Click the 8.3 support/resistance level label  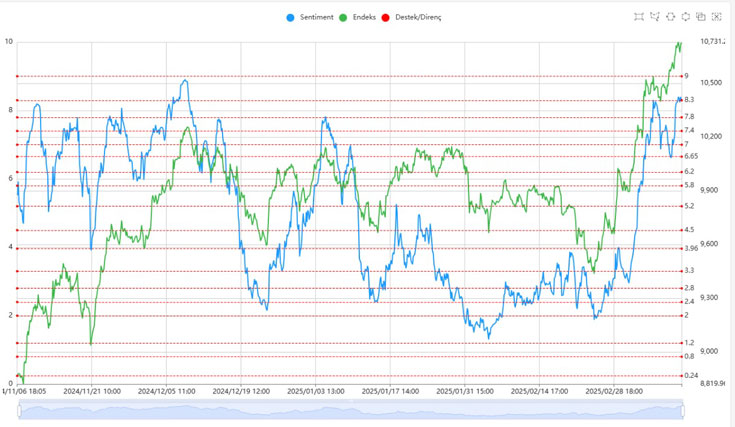(689, 100)
